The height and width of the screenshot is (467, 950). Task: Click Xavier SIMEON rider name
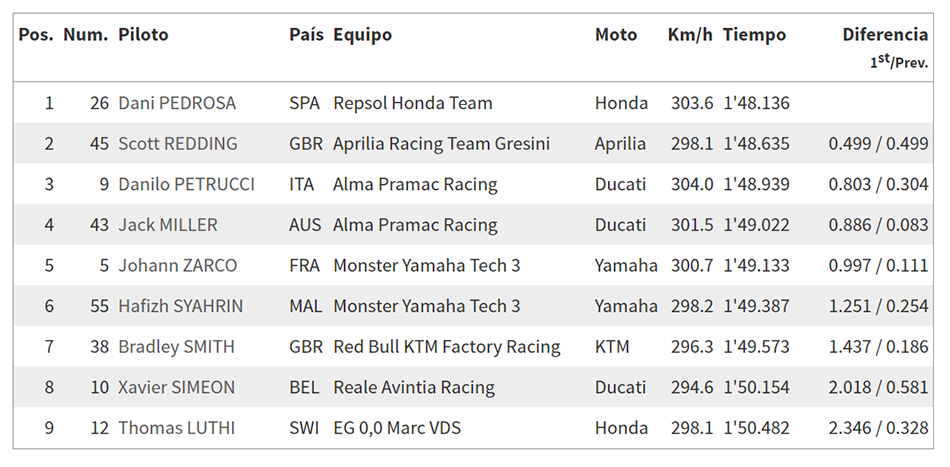tap(176, 388)
